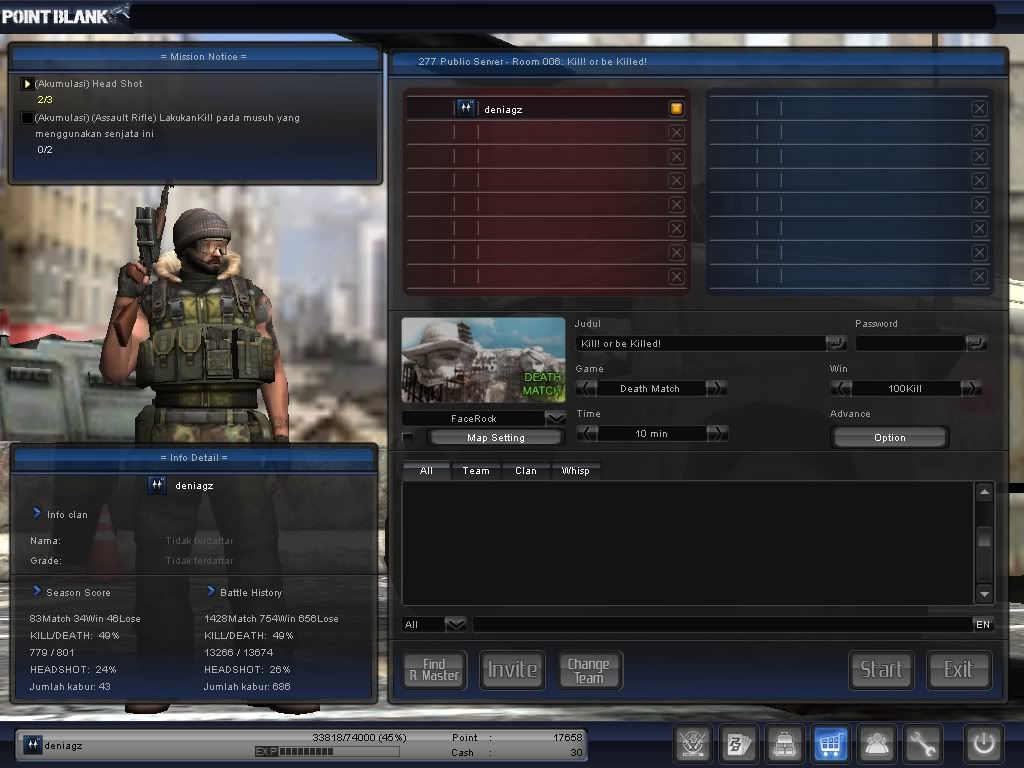
Task: Switch to the Team chat tab
Action: click(476, 470)
